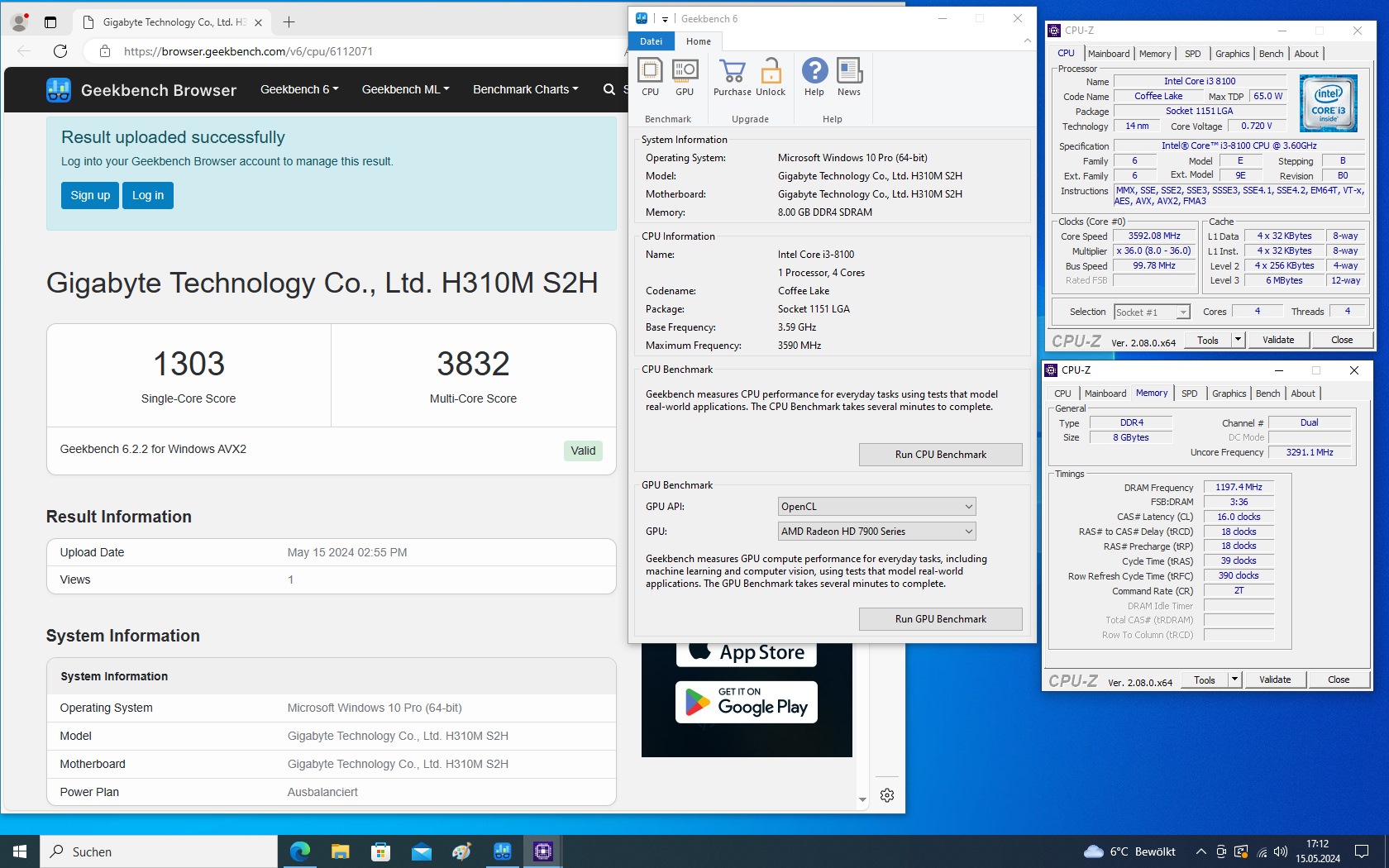The image size is (1389, 868).
Task: Switch to CPU tab in lower CPU-Z
Action: click(x=1063, y=393)
